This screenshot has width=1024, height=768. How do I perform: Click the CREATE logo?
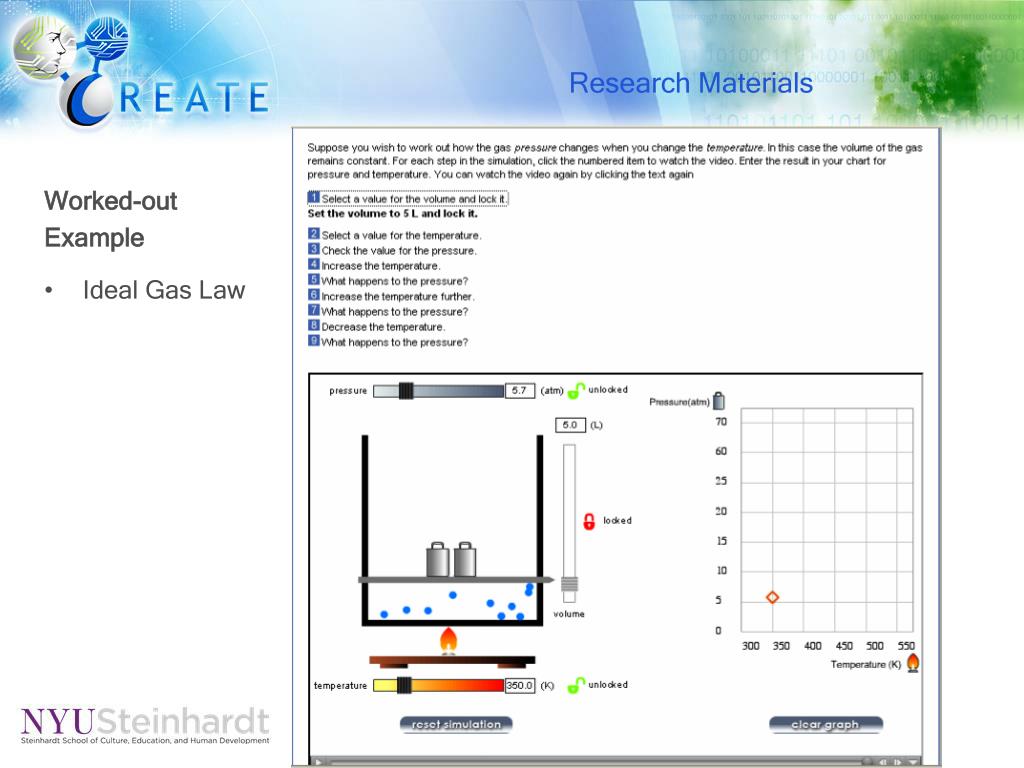coord(140,69)
